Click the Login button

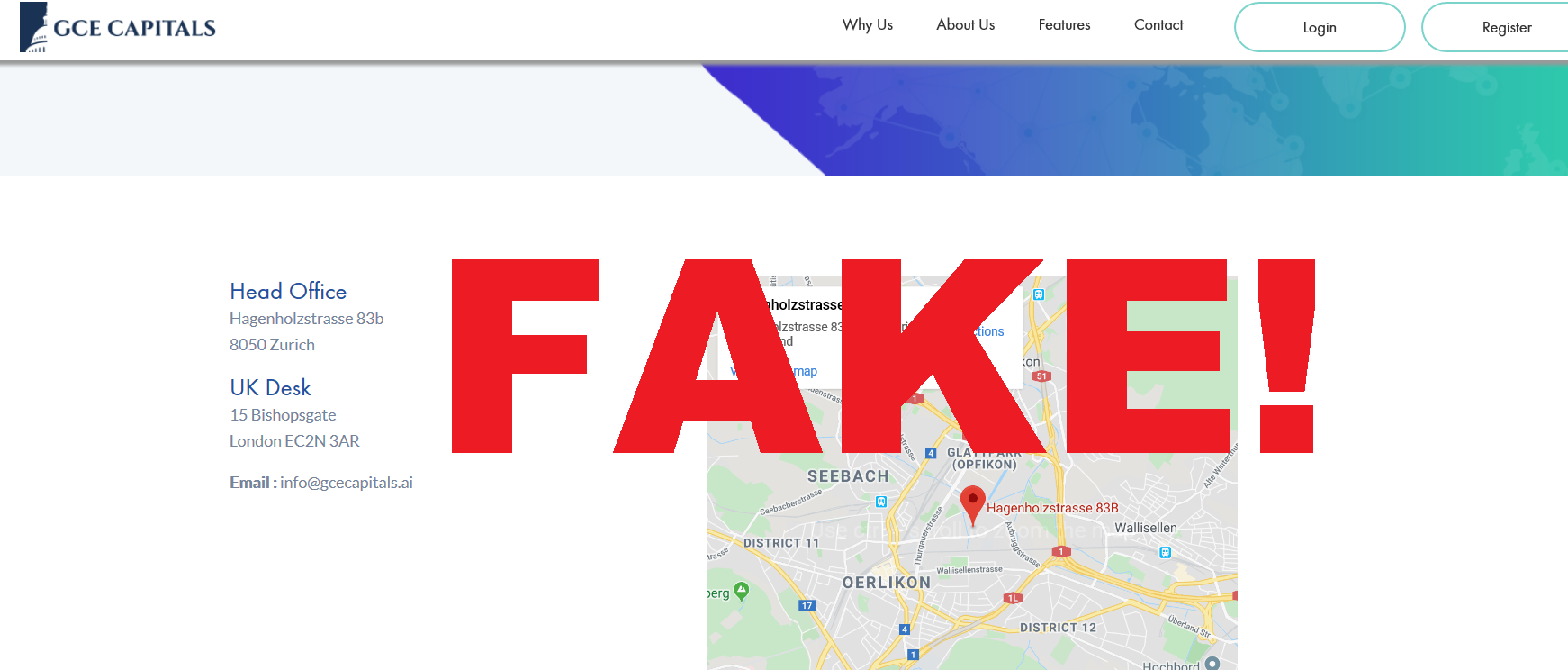(1320, 27)
